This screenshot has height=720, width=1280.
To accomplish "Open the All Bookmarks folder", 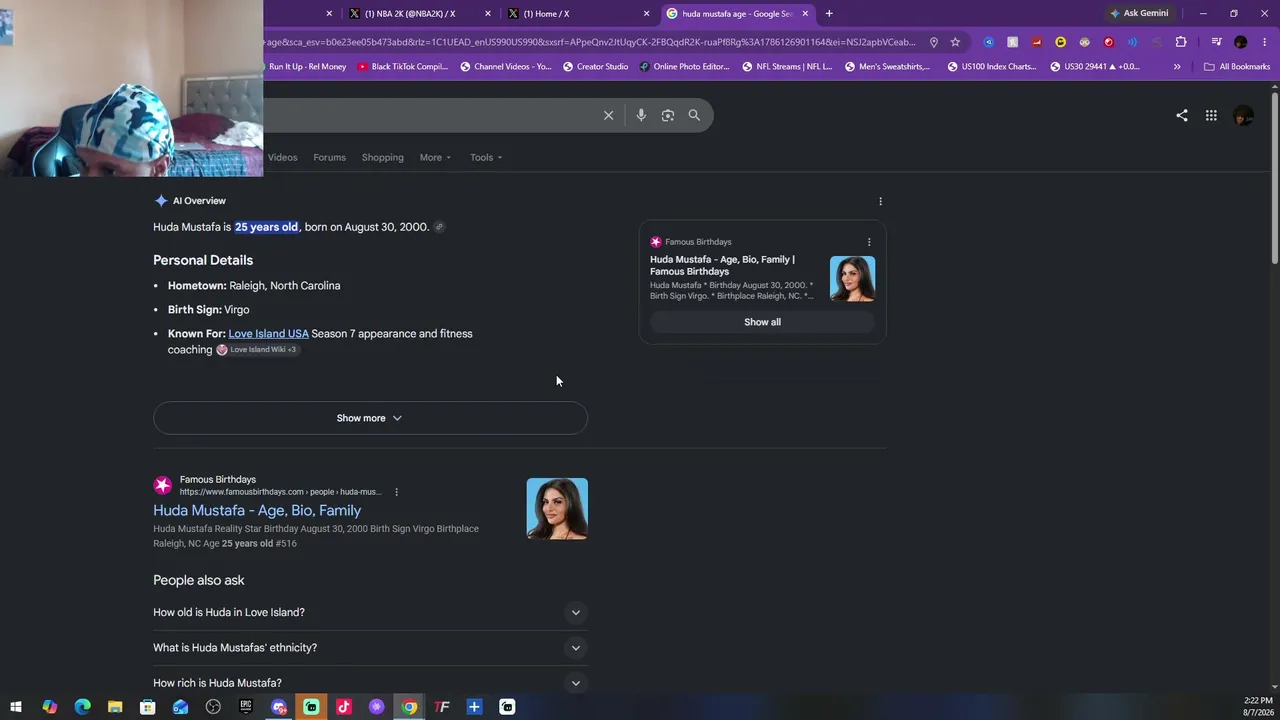I will pyautogui.click(x=1237, y=67).
